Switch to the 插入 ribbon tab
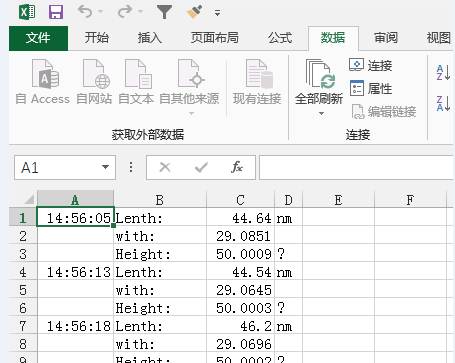The image size is (455, 363). (x=150, y=38)
